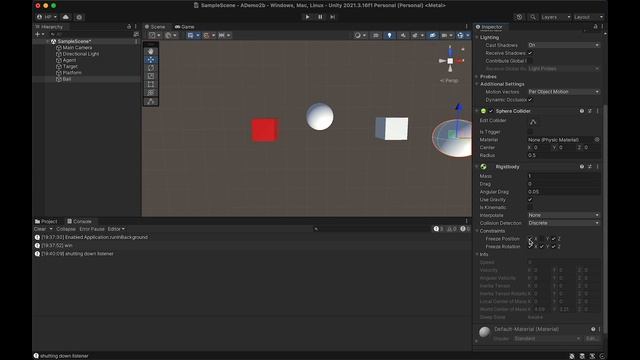Open Sphere Collider more options menu
This screenshot has height=360, width=640.
[598, 111]
